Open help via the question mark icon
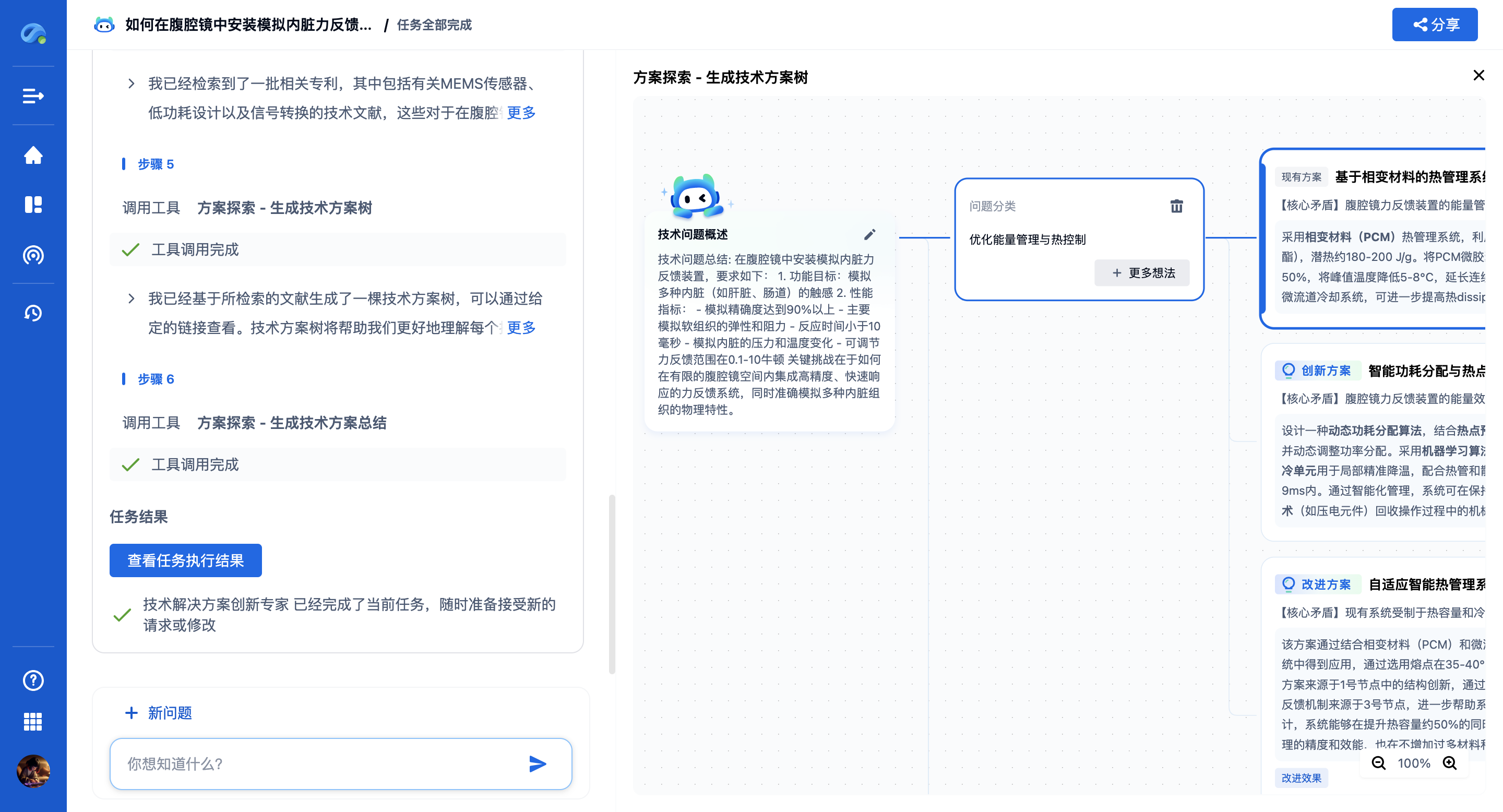Screen dimensions: 1503x812 [33, 680]
